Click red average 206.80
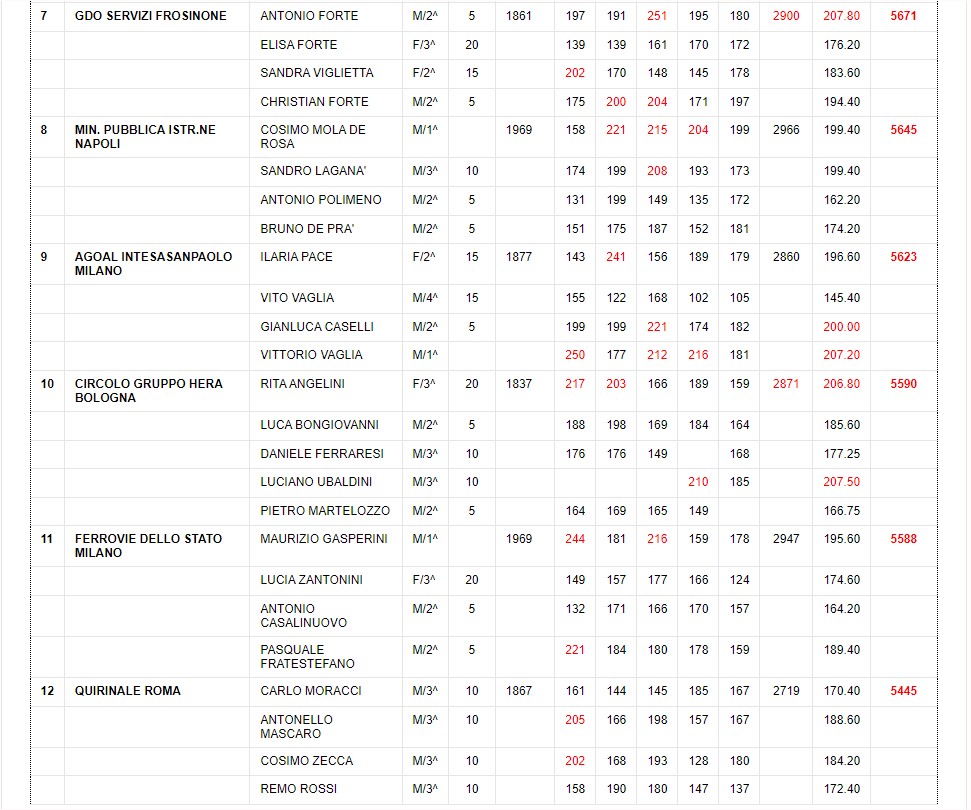 (x=842, y=384)
